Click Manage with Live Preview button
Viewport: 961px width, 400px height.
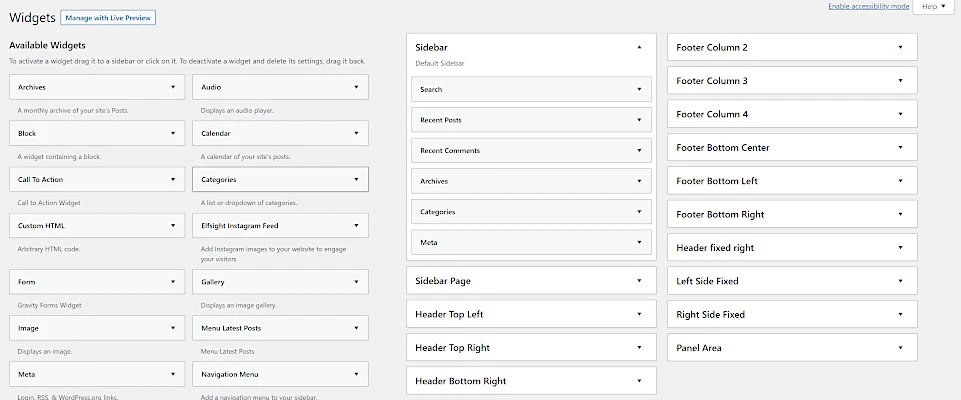[108, 18]
